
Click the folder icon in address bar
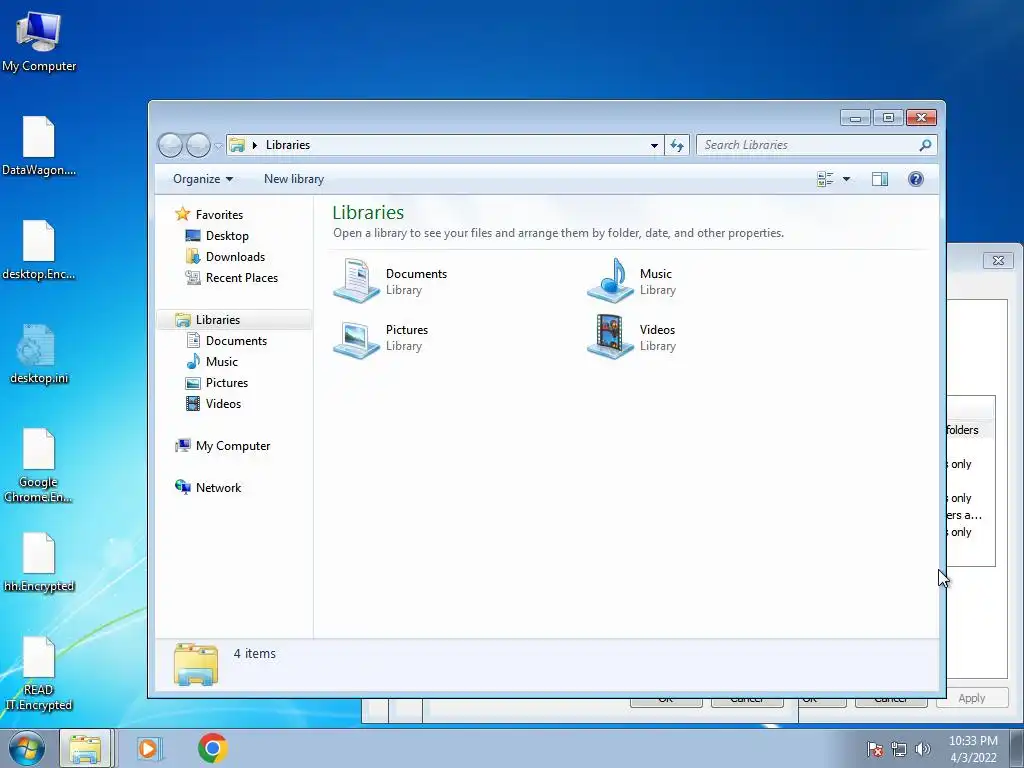click(237, 145)
